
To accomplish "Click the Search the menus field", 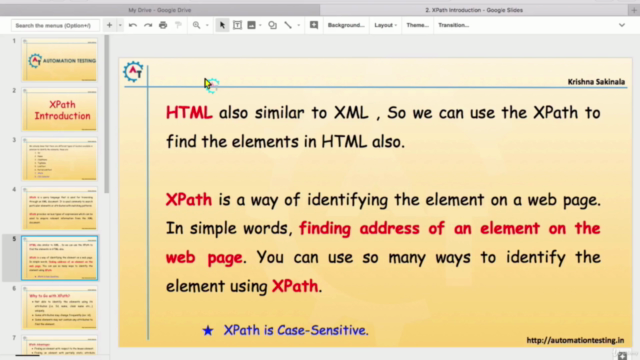I will (55, 25).
